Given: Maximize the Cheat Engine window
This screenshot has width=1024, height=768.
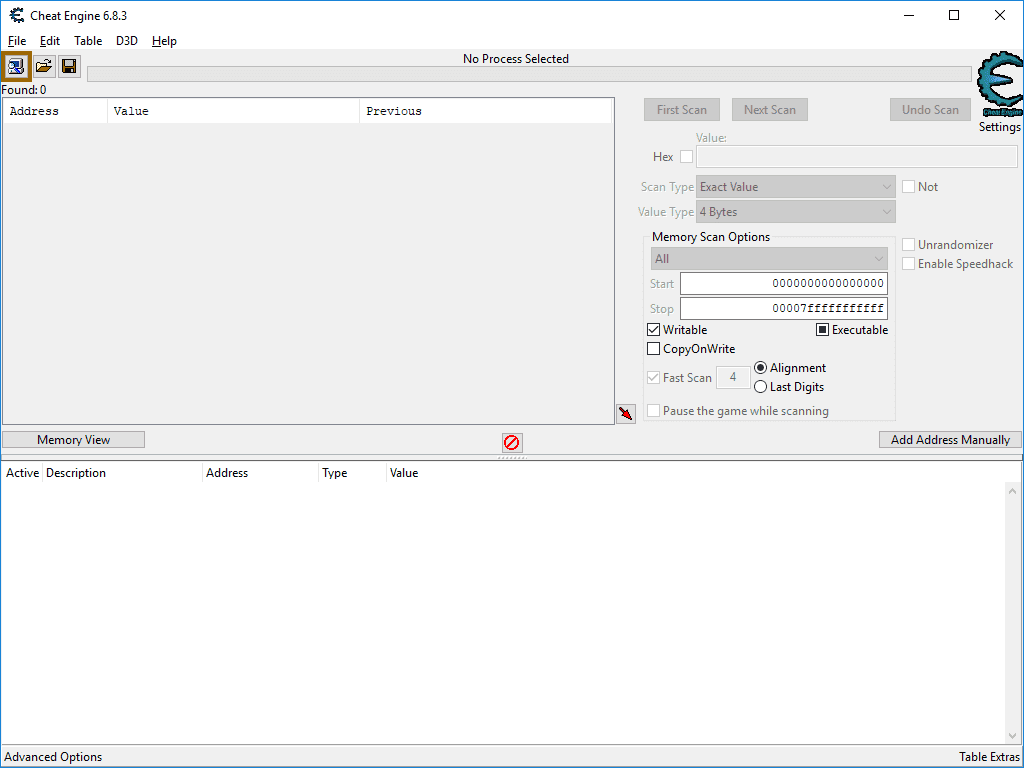Looking at the screenshot, I should click(954, 15).
